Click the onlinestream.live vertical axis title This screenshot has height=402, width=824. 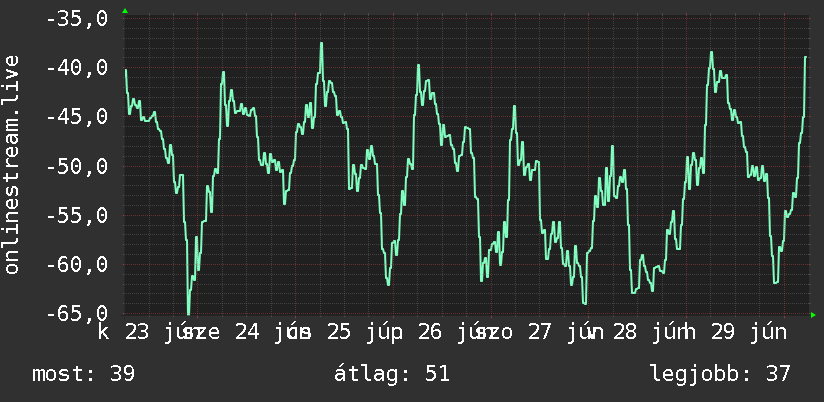(11, 164)
